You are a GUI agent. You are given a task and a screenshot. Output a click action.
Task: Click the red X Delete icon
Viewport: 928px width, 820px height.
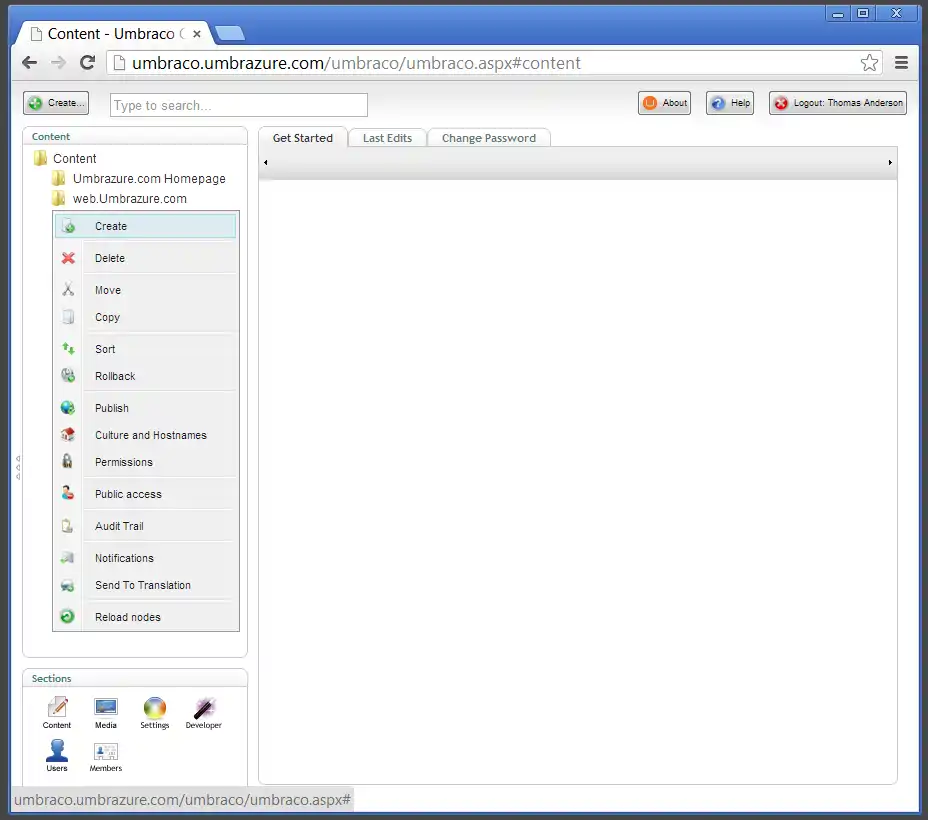click(68, 259)
